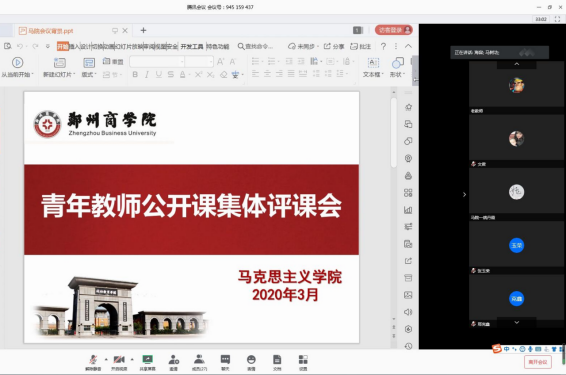Click the align left icon
This screenshot has height=375, width=566.
point(255,74)
